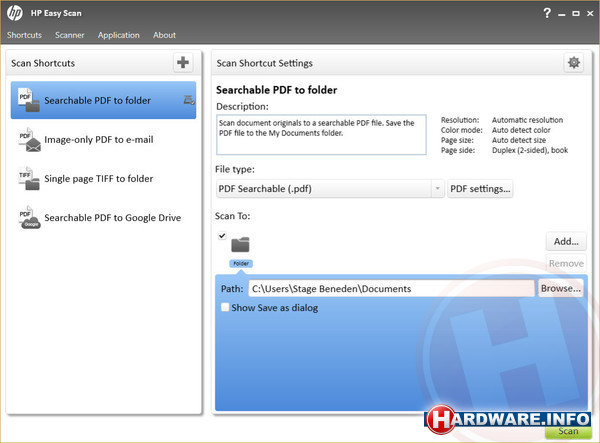Uncheck the Folder destination checkbox
Viewport: 600px width, 443px height.
click(x=222, y=236)
